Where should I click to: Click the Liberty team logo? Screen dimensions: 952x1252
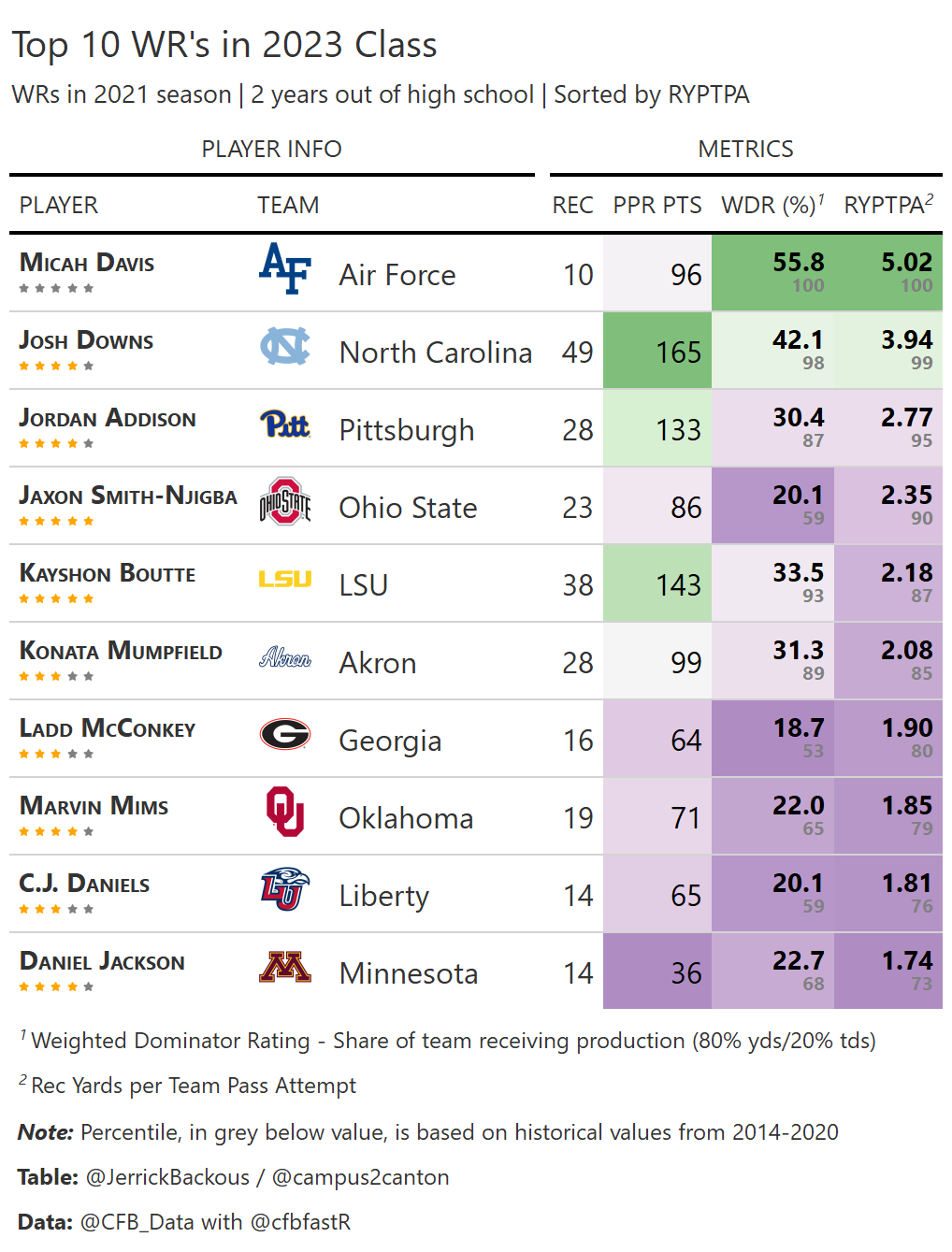click(285, 889)
